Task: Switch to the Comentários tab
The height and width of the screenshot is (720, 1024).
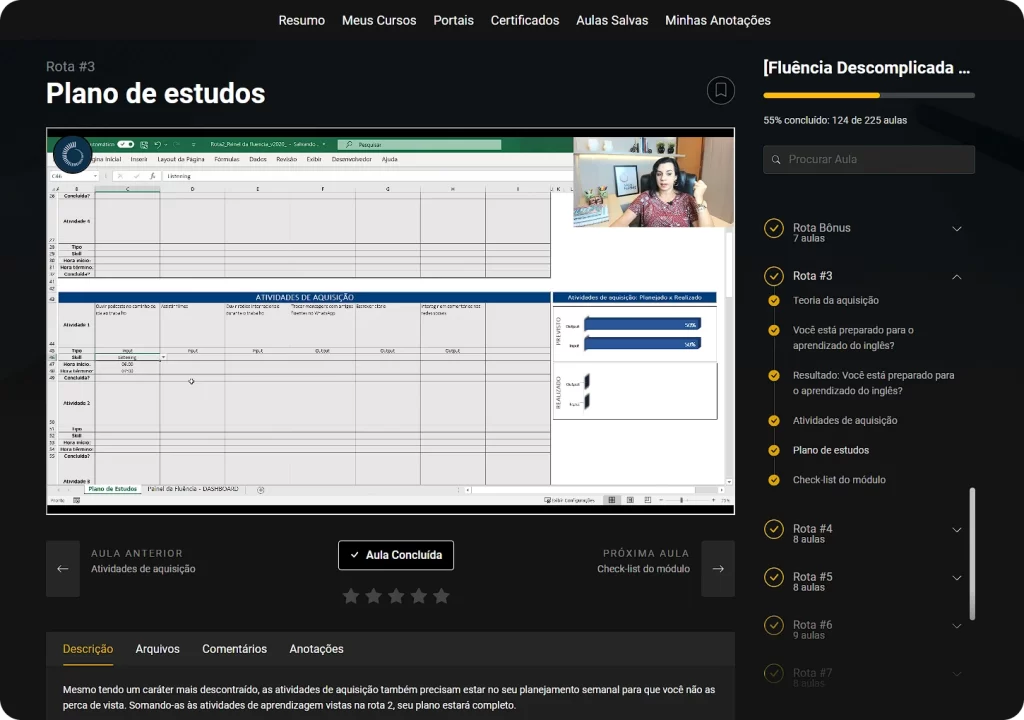Action: click(234, 649)
